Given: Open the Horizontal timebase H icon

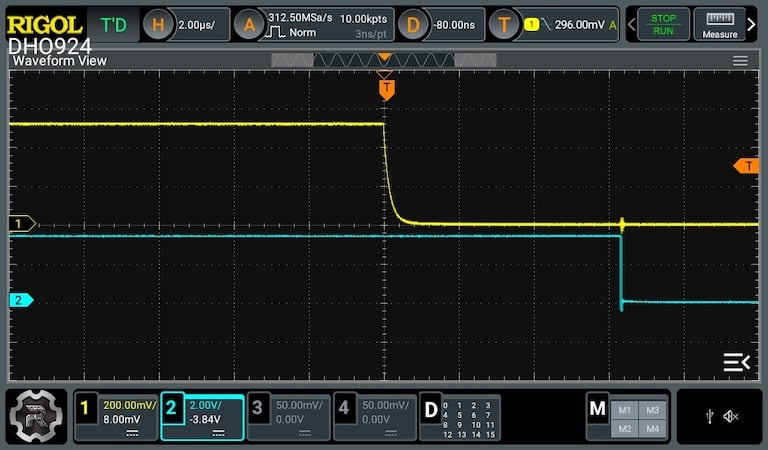Looking at the screenshot, I should pyautogui.click(x=158, y=24).
